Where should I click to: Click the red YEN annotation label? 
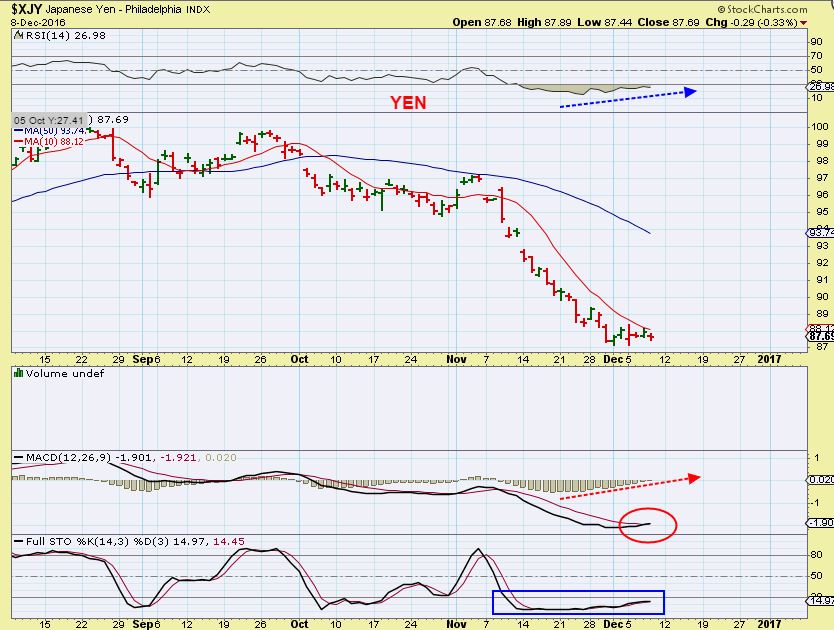click(406, 102)
